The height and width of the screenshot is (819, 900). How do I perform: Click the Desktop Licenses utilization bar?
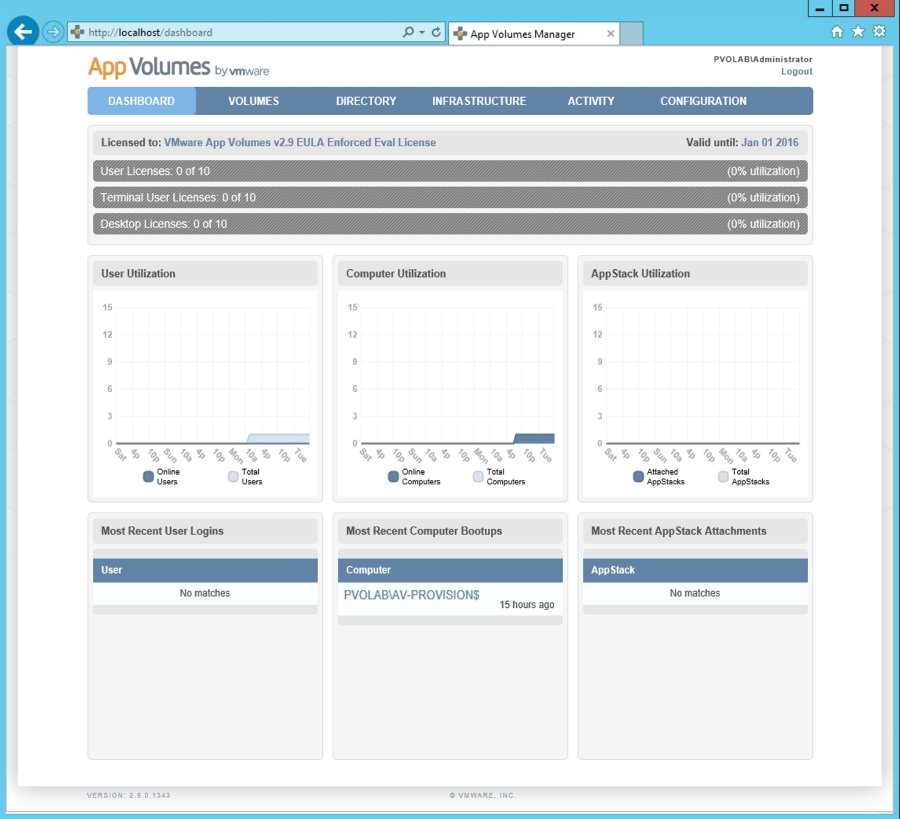[x=450, y=224]
